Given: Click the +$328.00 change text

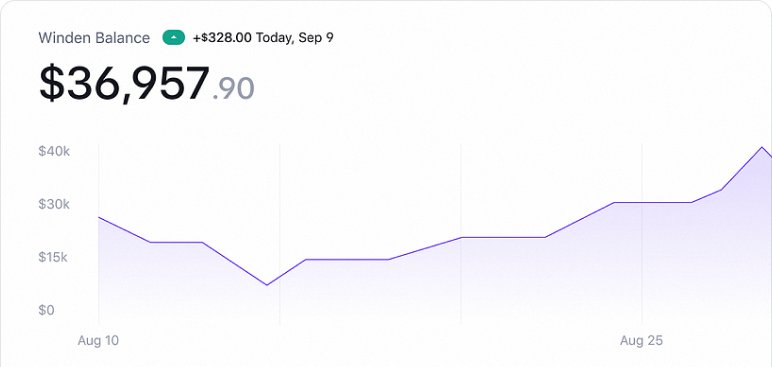Looking at the screenshot, I should [x=223, y=38].
